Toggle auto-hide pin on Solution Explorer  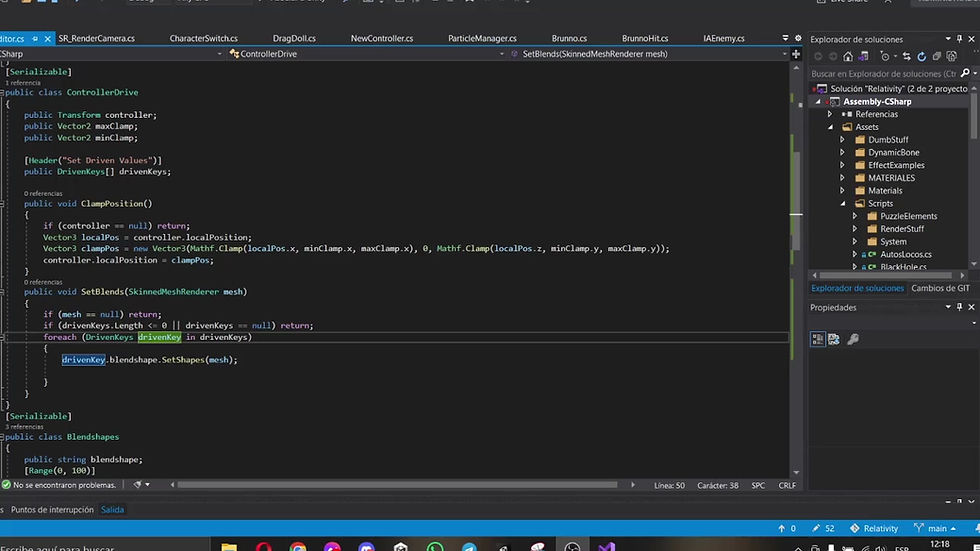tap(959, 39)
